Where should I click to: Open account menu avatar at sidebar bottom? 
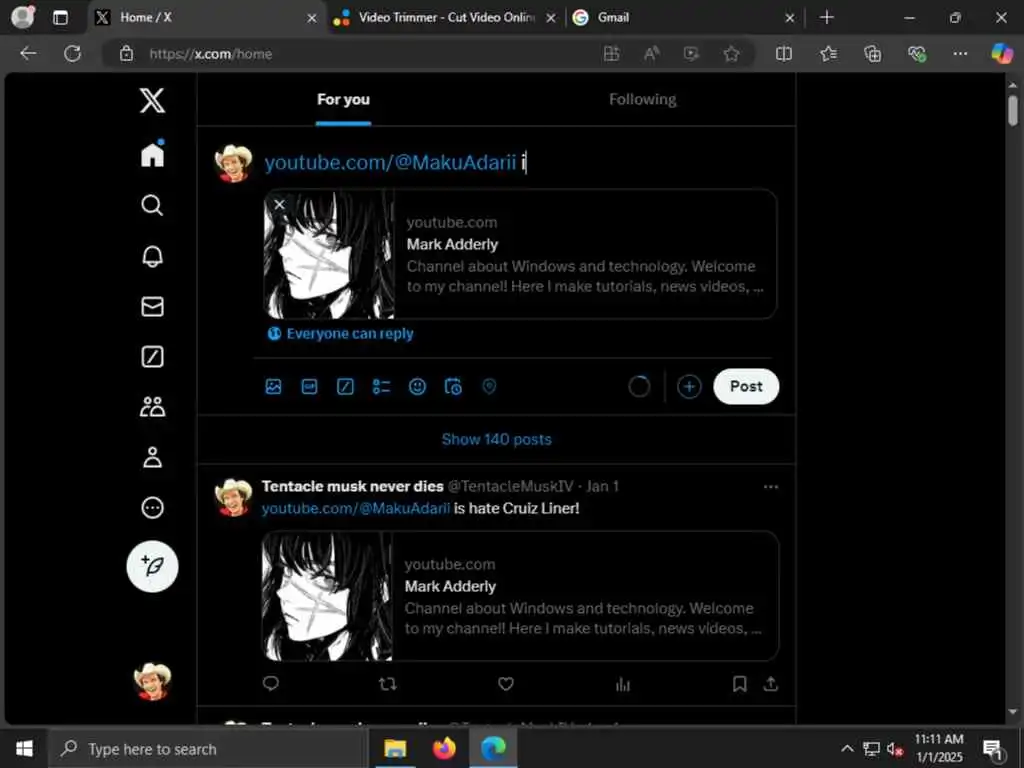click(152, 681)
